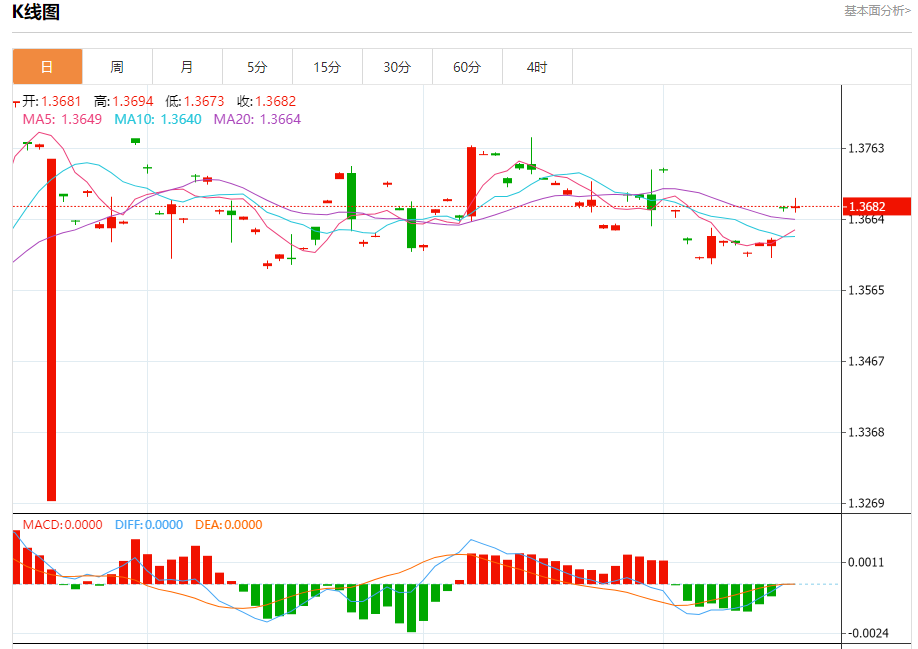This screenshot has width=918, height=649.
Task: Open the 15分 interval tab
Action: 327,67
